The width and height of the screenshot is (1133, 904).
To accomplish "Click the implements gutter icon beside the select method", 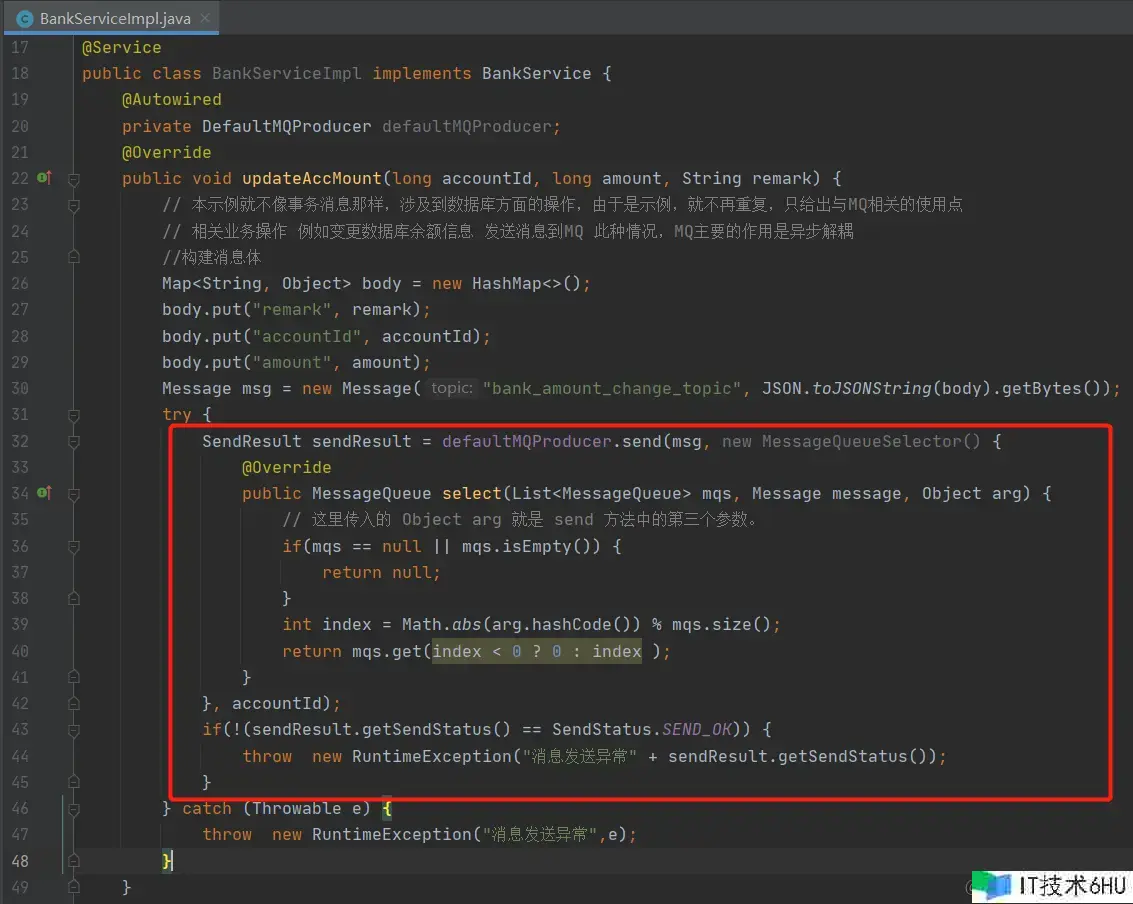I will coord(44,493).
